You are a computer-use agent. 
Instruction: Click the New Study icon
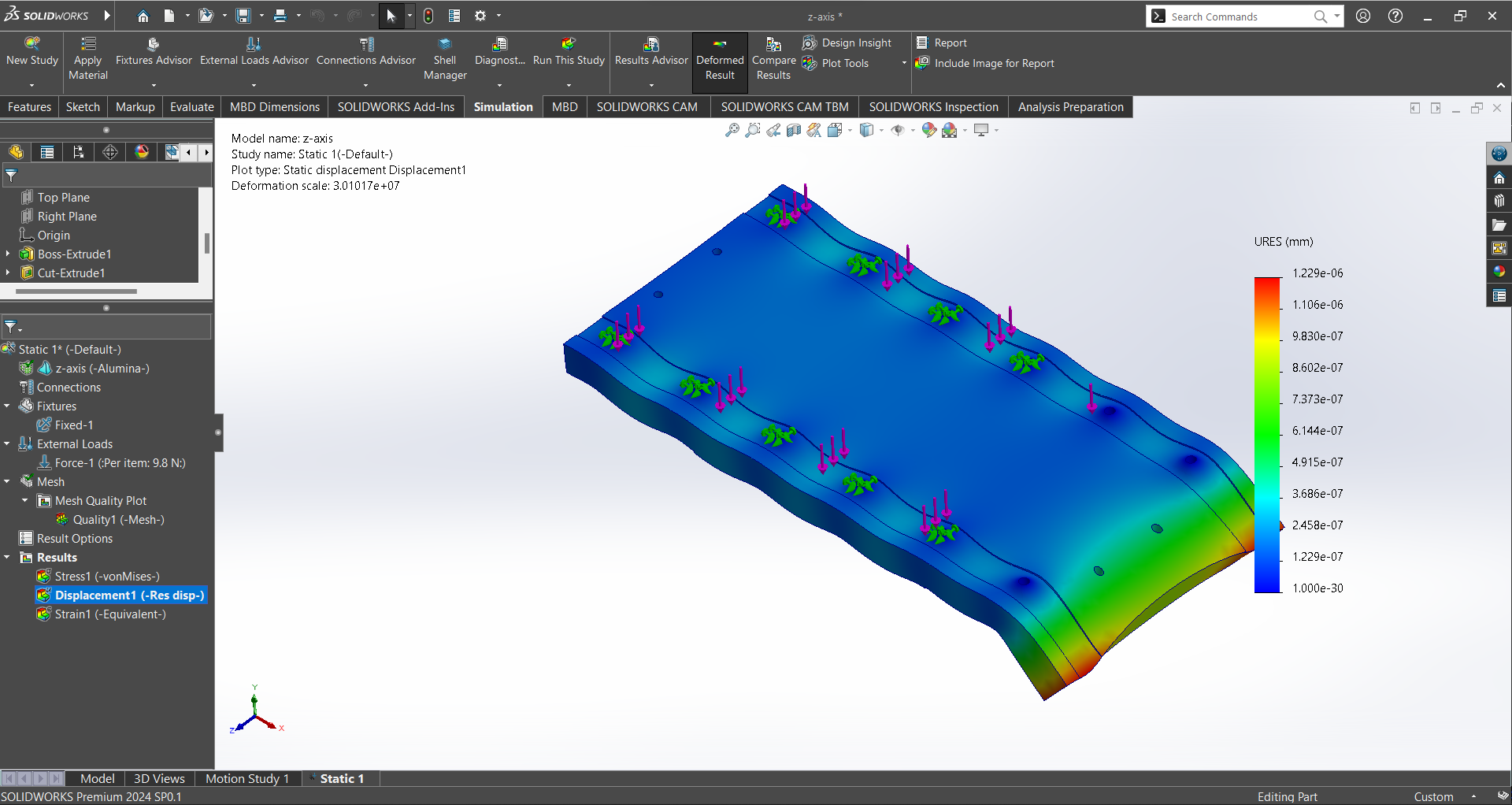31,45
